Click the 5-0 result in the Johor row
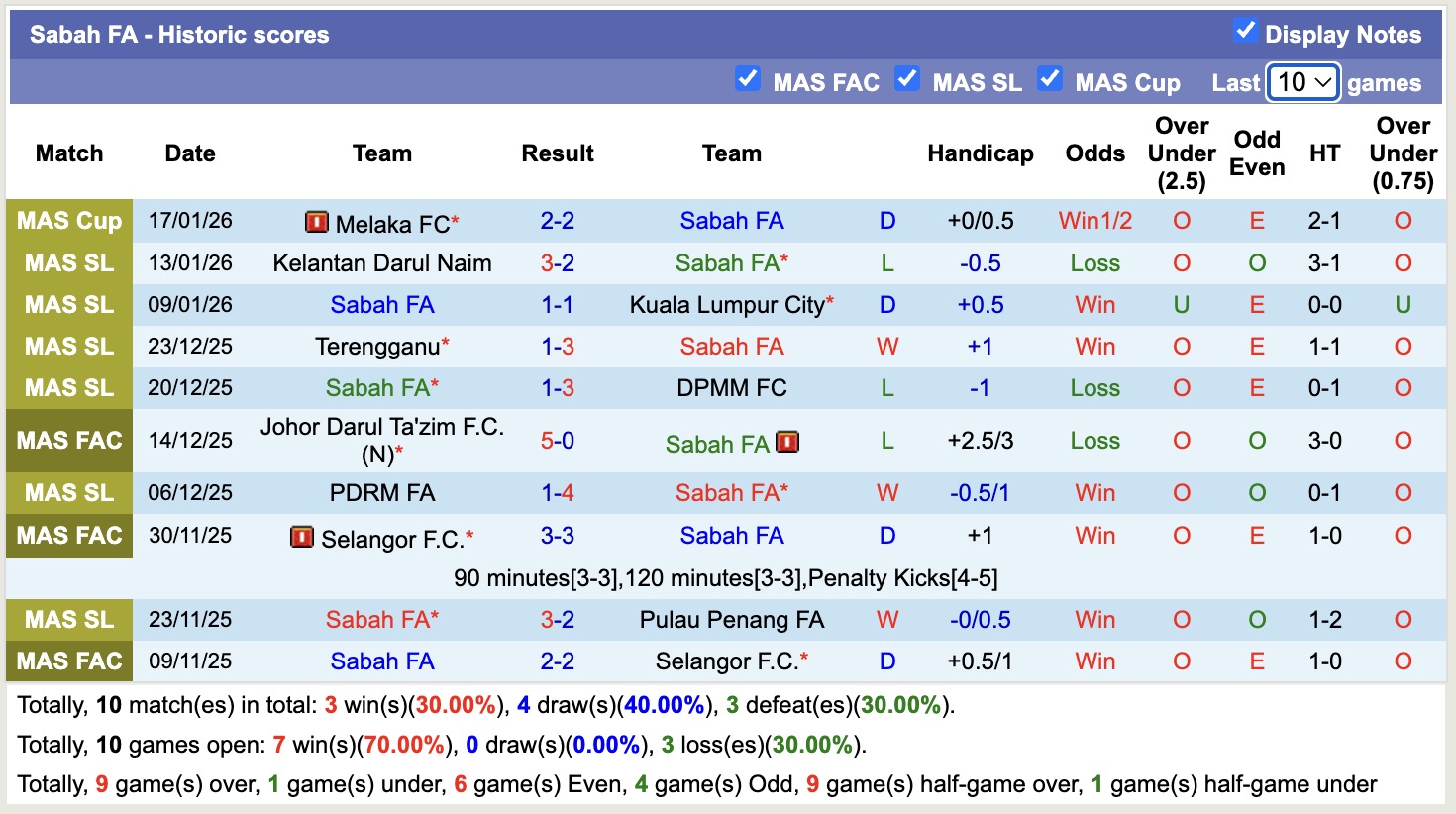Screen dimensions: 1456x814 pyautogui.click(x=558, y=442)
